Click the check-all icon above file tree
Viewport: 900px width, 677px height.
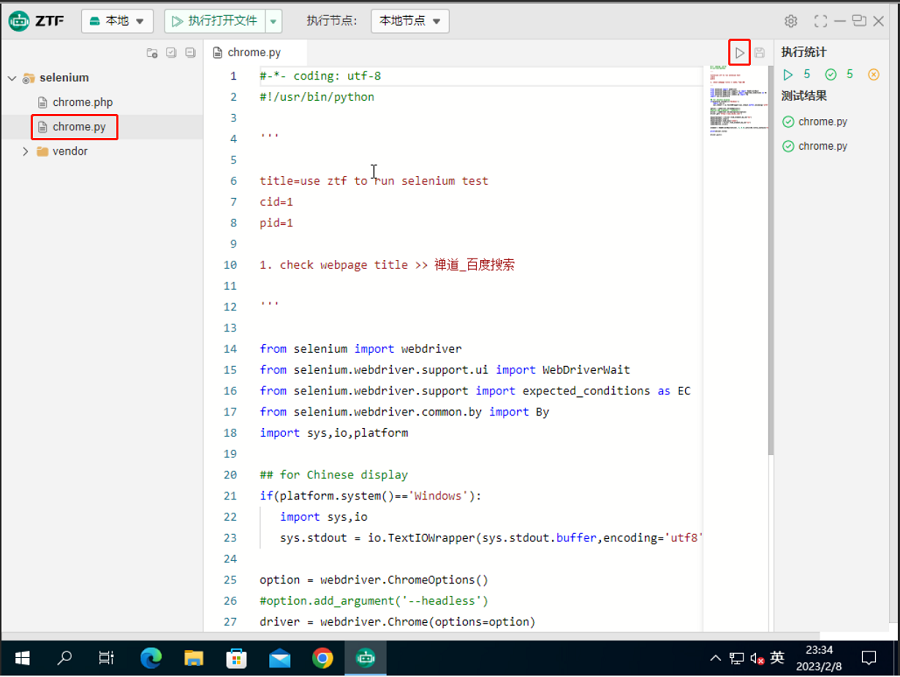171,53
